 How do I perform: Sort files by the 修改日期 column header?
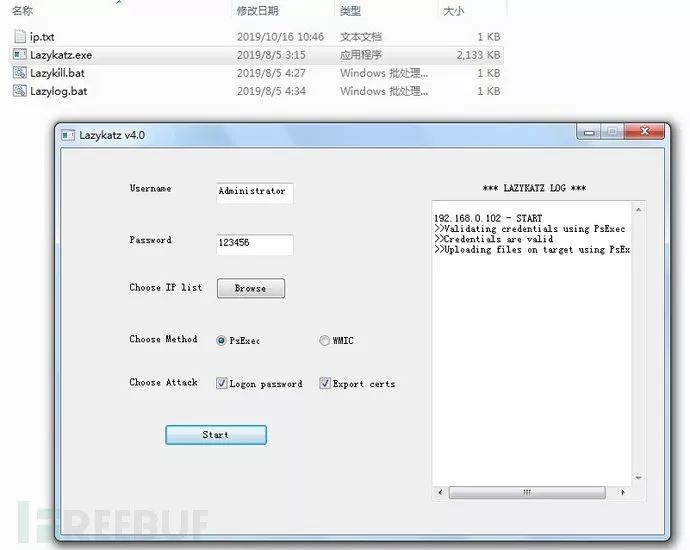coord(257,11)
